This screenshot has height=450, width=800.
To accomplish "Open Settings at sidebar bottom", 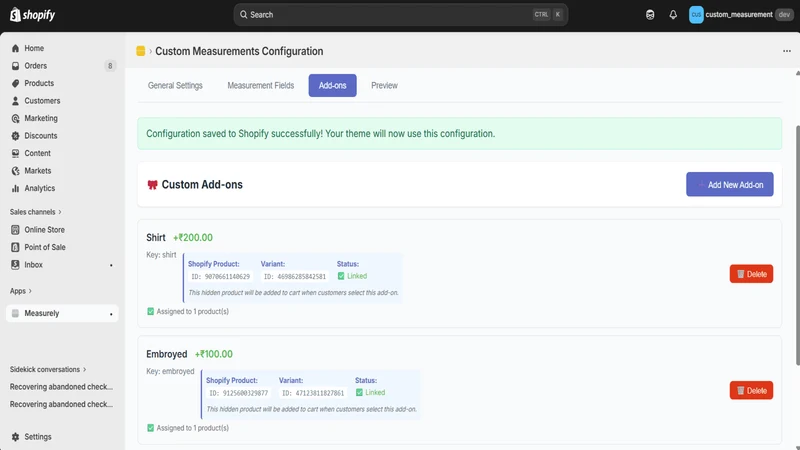I will point(38,437).
